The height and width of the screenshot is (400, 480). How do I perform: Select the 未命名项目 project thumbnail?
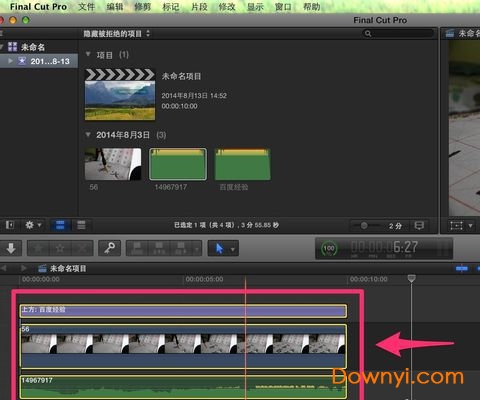(120, 95)
